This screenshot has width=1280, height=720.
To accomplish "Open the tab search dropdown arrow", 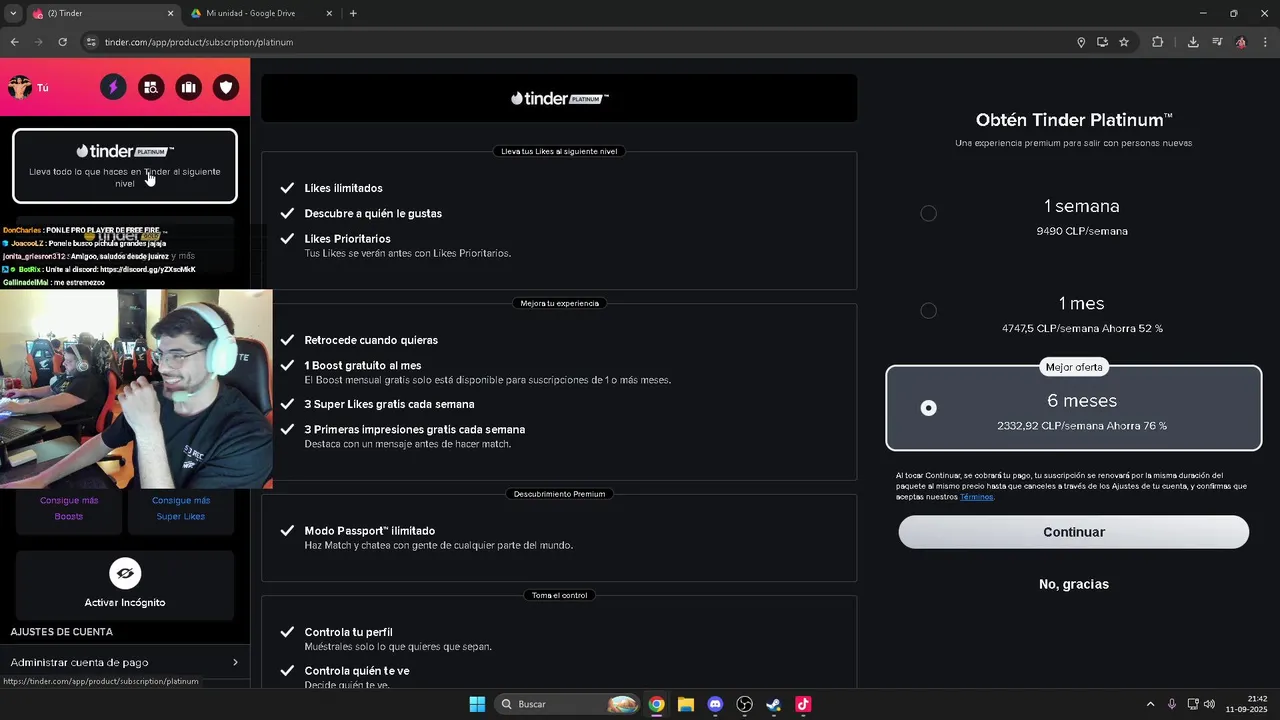I will click(x=13, y=13).
